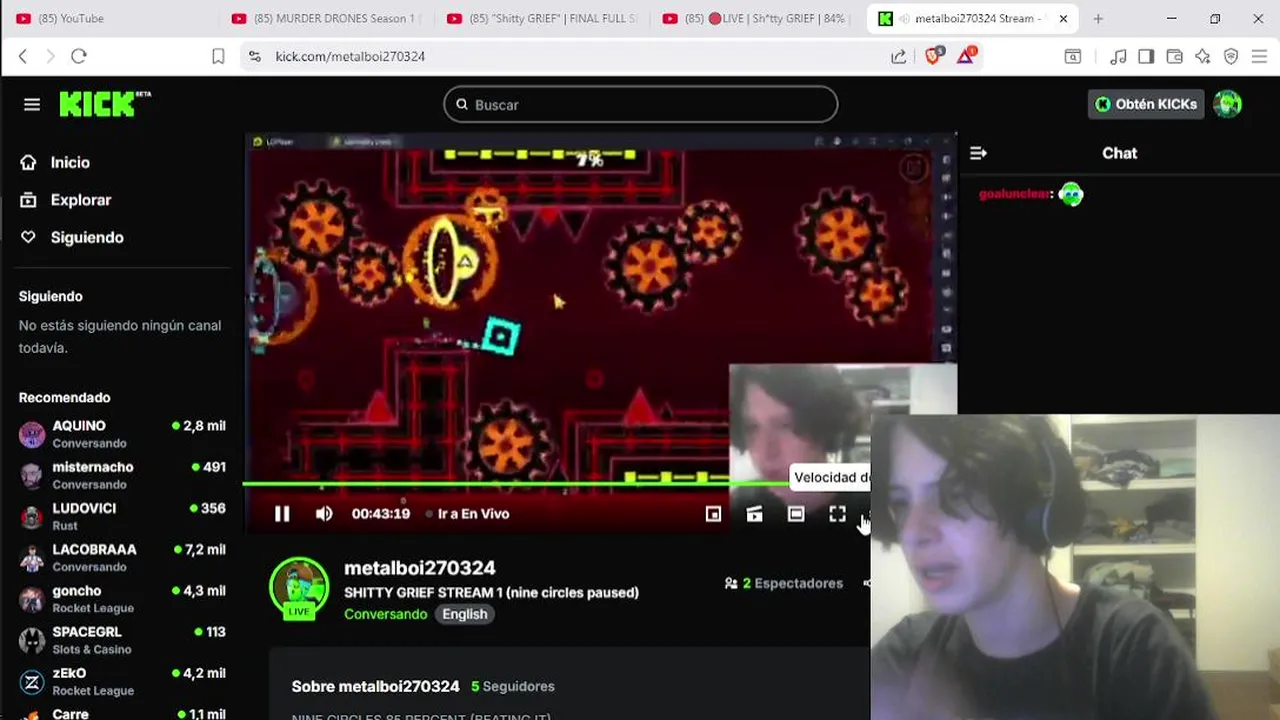The height and width of the screenshot is (720, 1280).
Task: Open the tab search icon in toolbar
Action: click(1072, 56)
